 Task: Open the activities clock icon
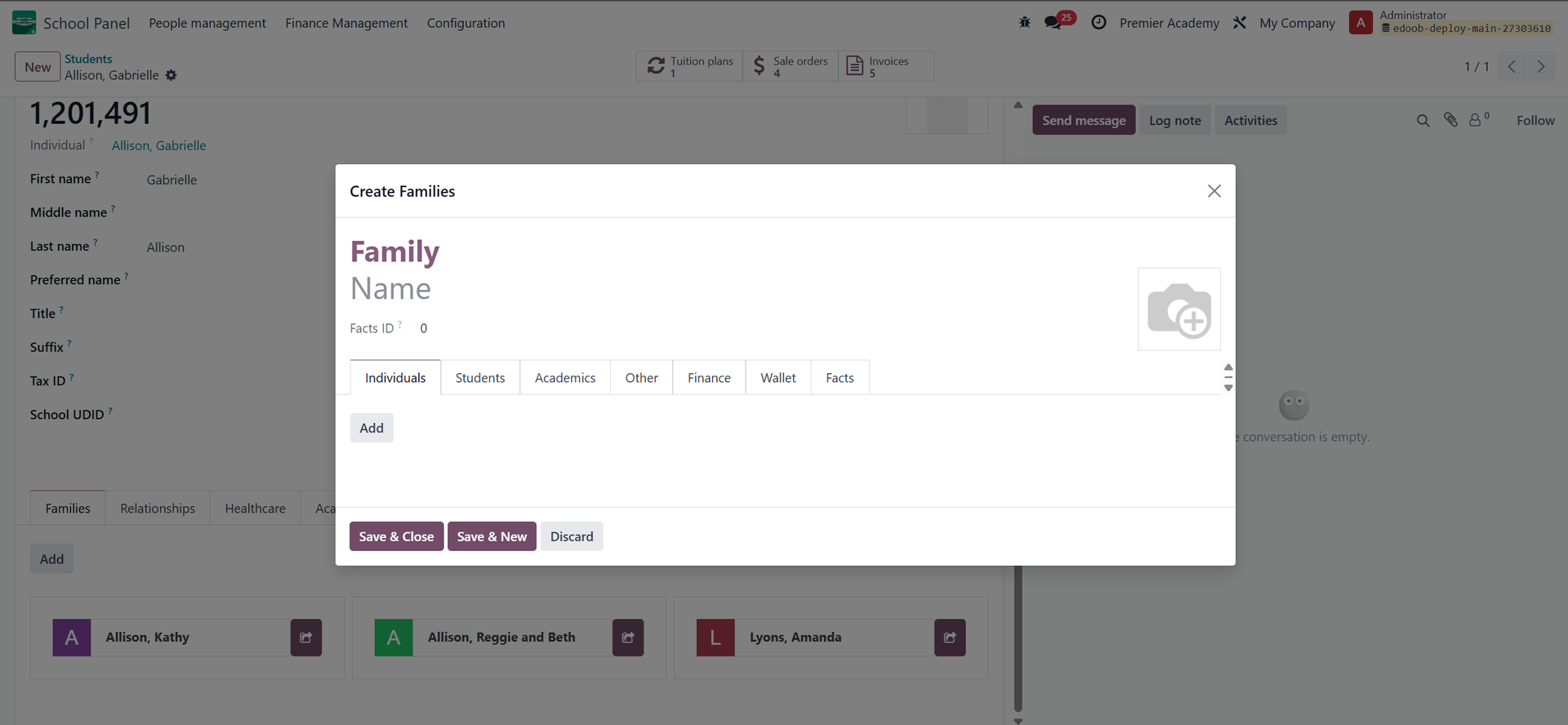point(1099,23)
